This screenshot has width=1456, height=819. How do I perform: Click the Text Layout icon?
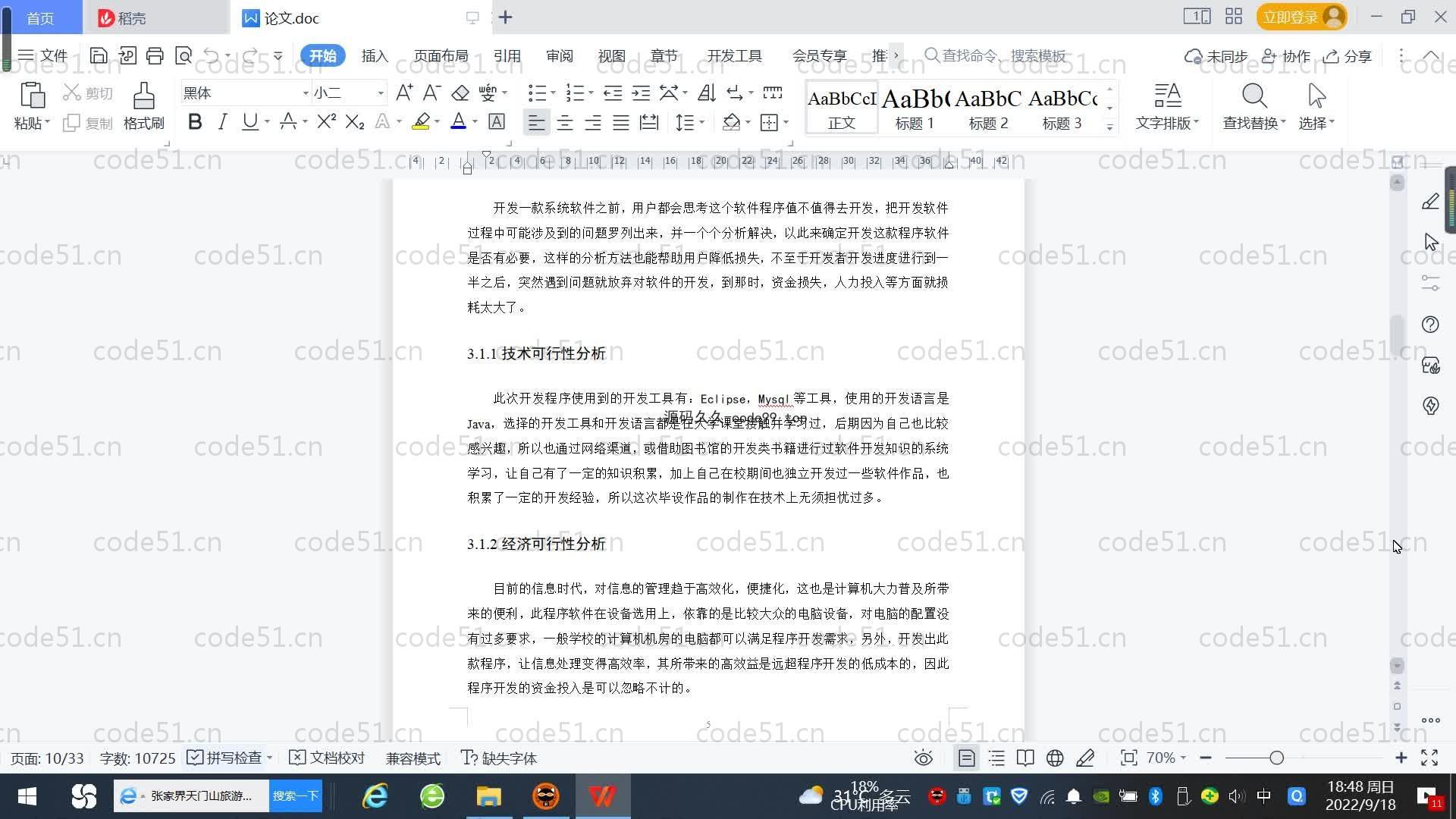pyautogui.click(x=1168, y=96)
